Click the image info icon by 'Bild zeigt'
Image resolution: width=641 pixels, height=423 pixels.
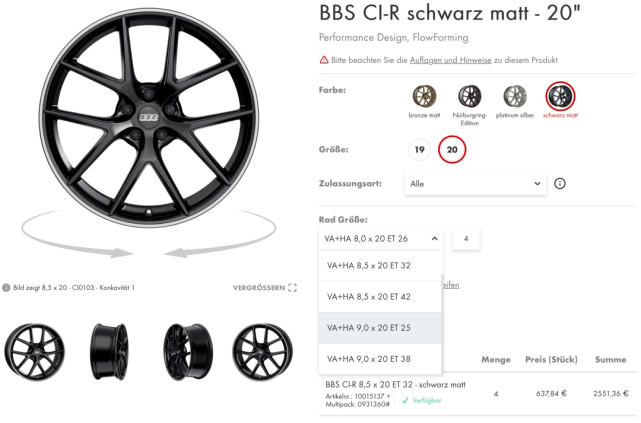[6, 288]
